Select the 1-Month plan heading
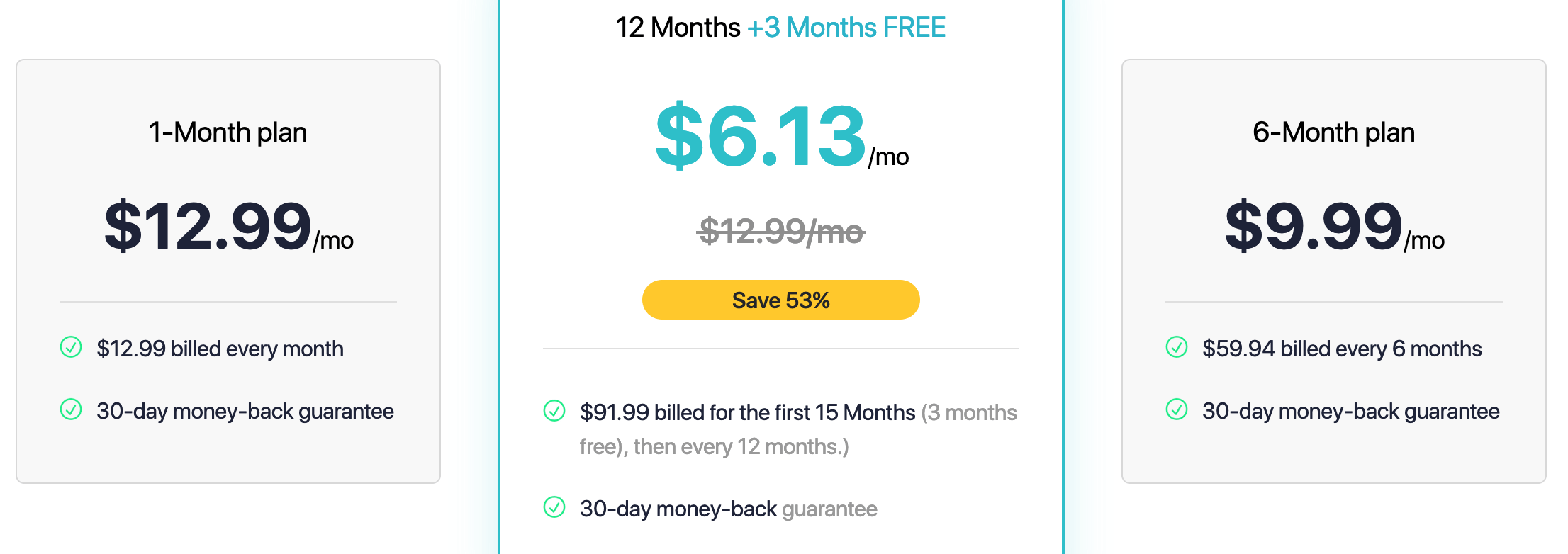This screenshot has height=554, width=1568. point(228,132)
